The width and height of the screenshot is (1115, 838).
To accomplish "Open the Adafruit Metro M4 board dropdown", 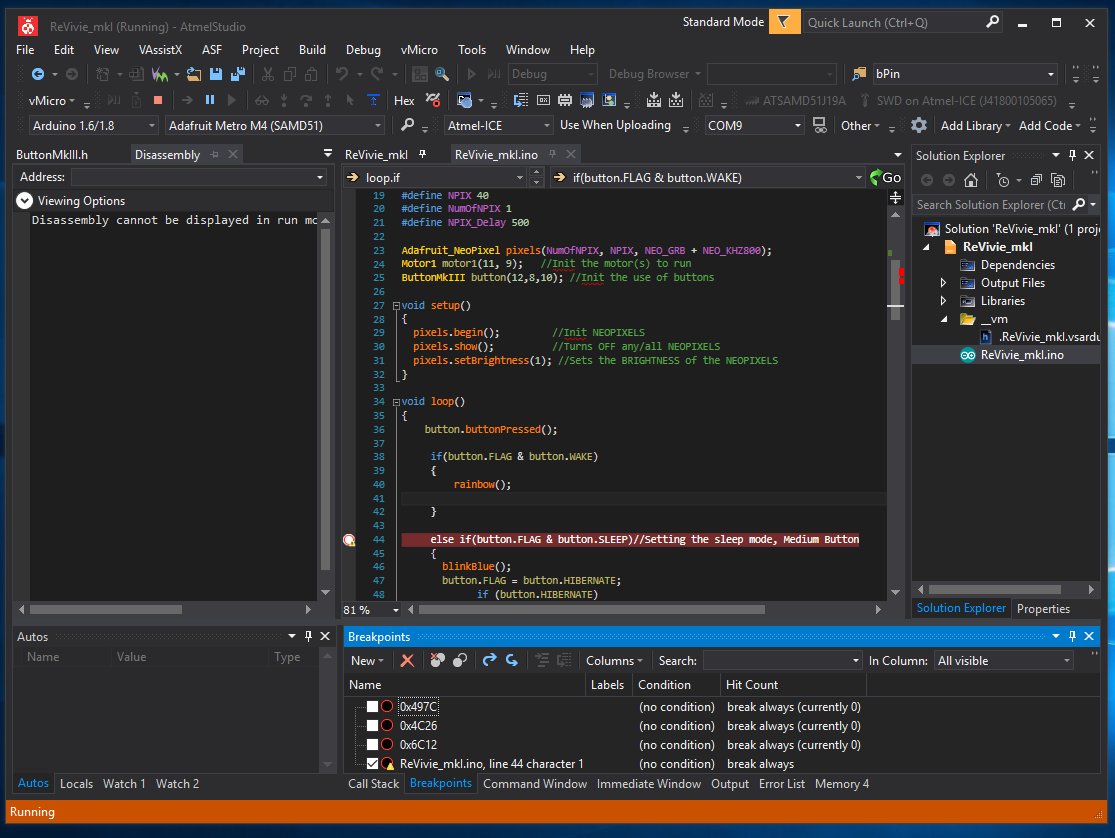I will (274, 126).
